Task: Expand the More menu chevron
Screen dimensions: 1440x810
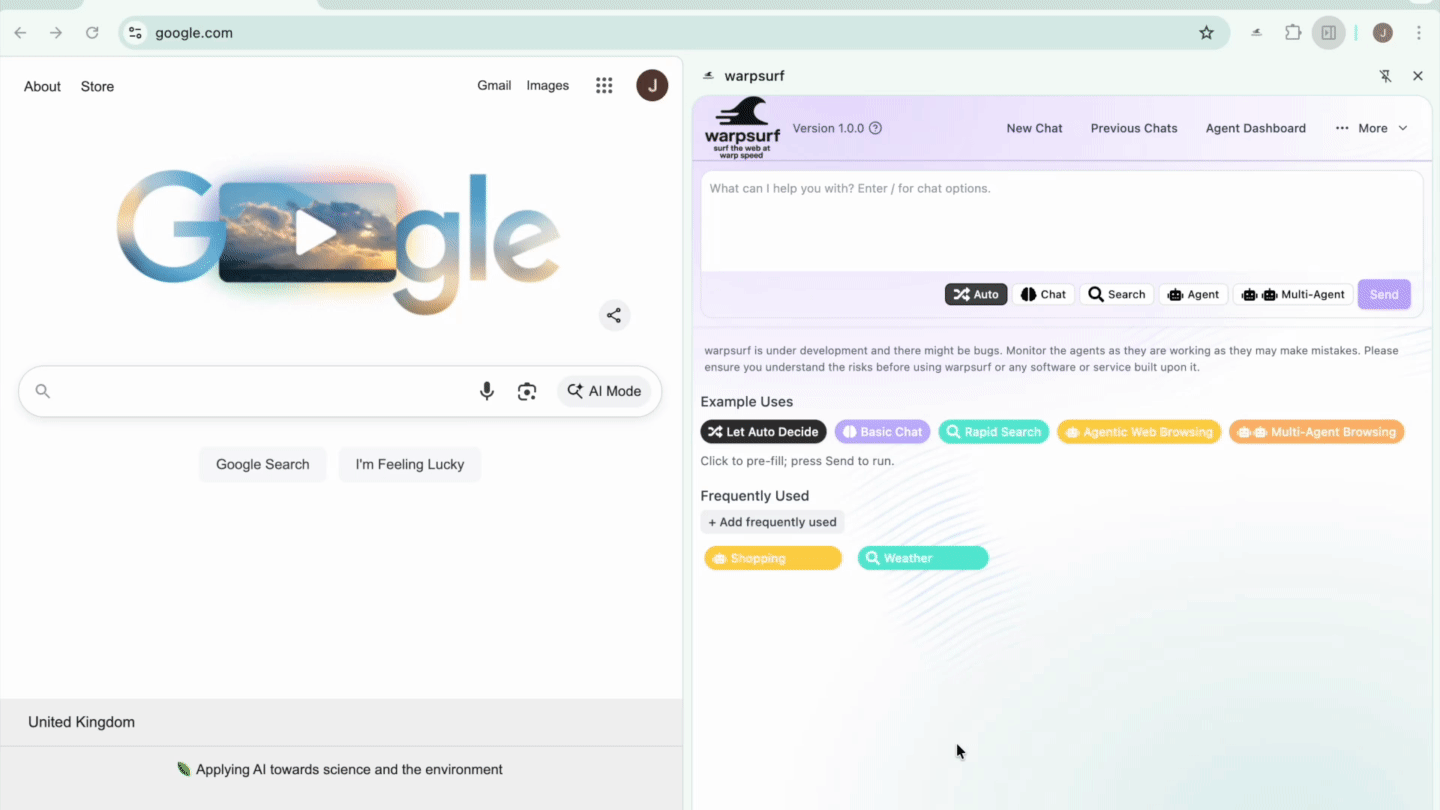Action: click(x=1404, y=128)
